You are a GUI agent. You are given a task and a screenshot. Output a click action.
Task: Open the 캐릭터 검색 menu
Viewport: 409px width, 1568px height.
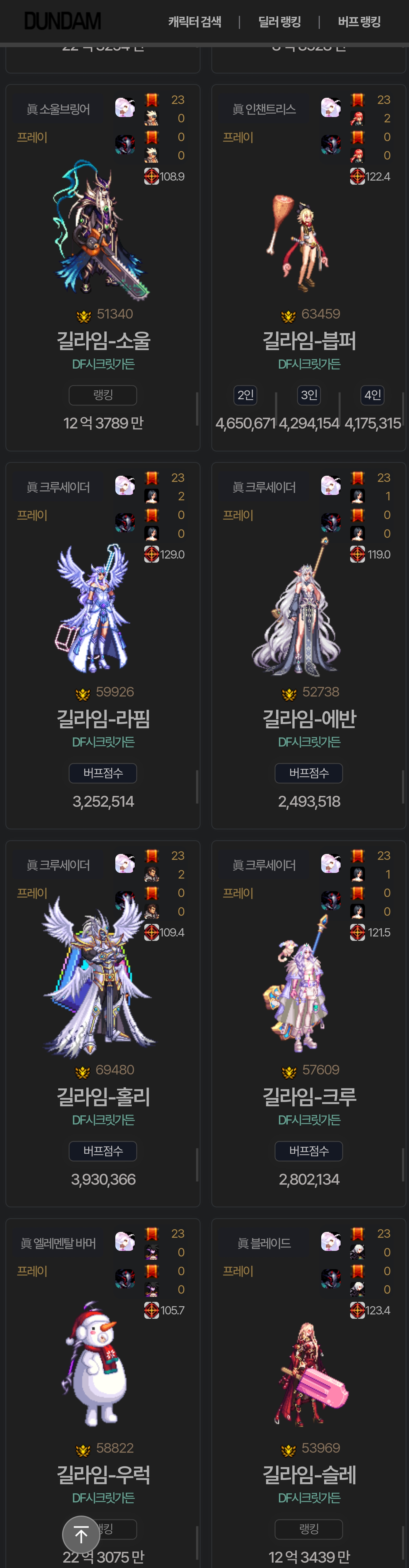coord(195,22)
